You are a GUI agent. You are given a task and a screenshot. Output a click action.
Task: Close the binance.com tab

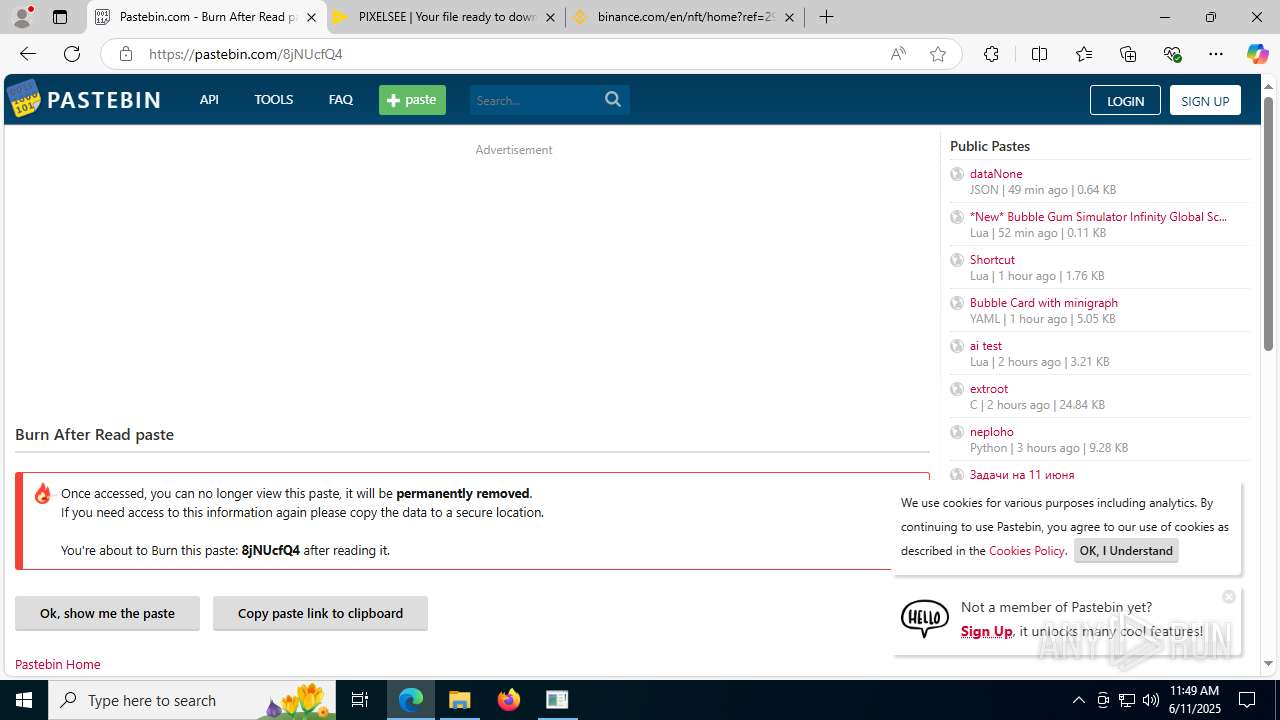[x=789, y=17]
